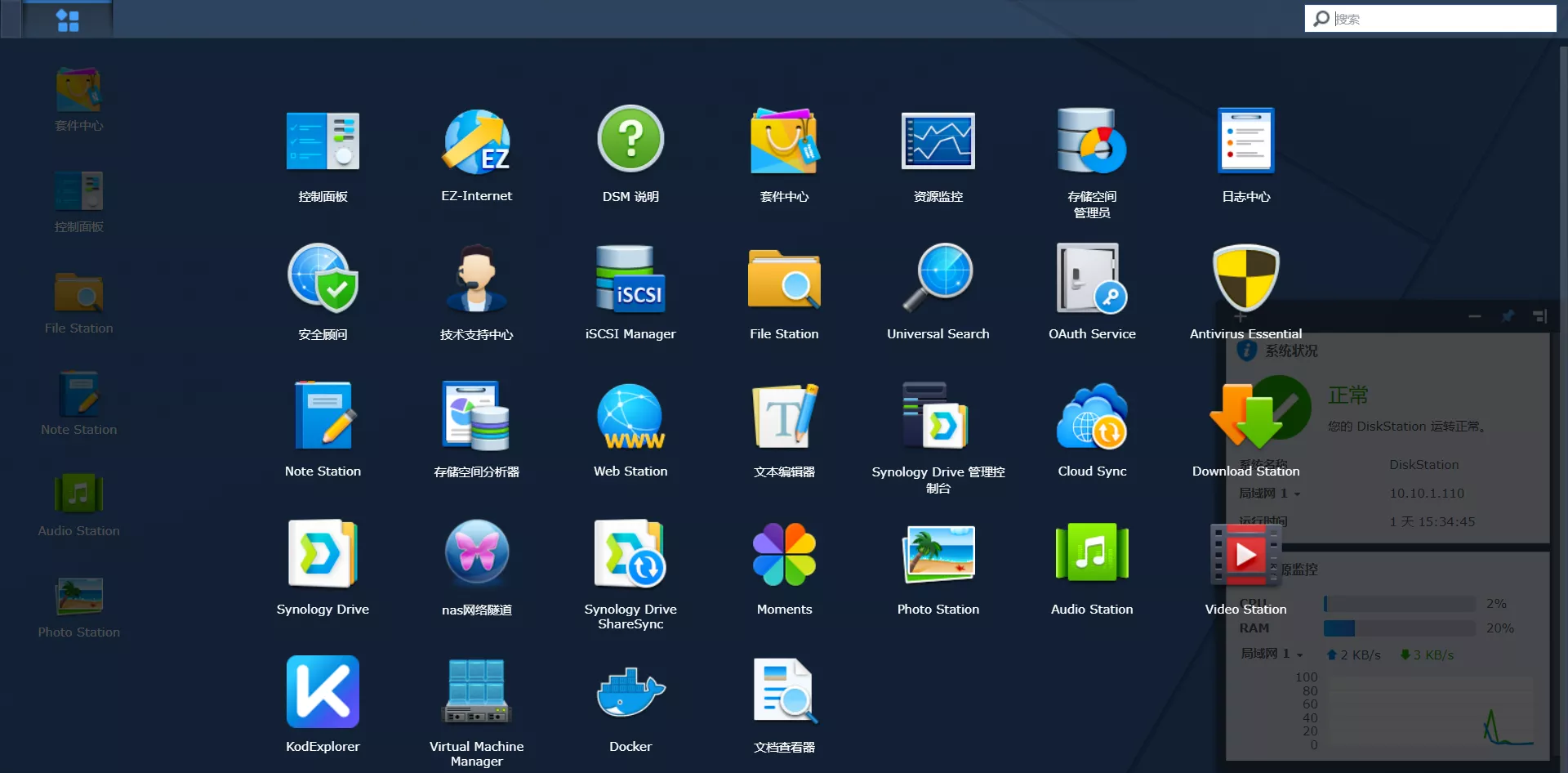1568x773 pixels.
Task: Click the RAM usage bar
Action: [x=1399, y=628]
